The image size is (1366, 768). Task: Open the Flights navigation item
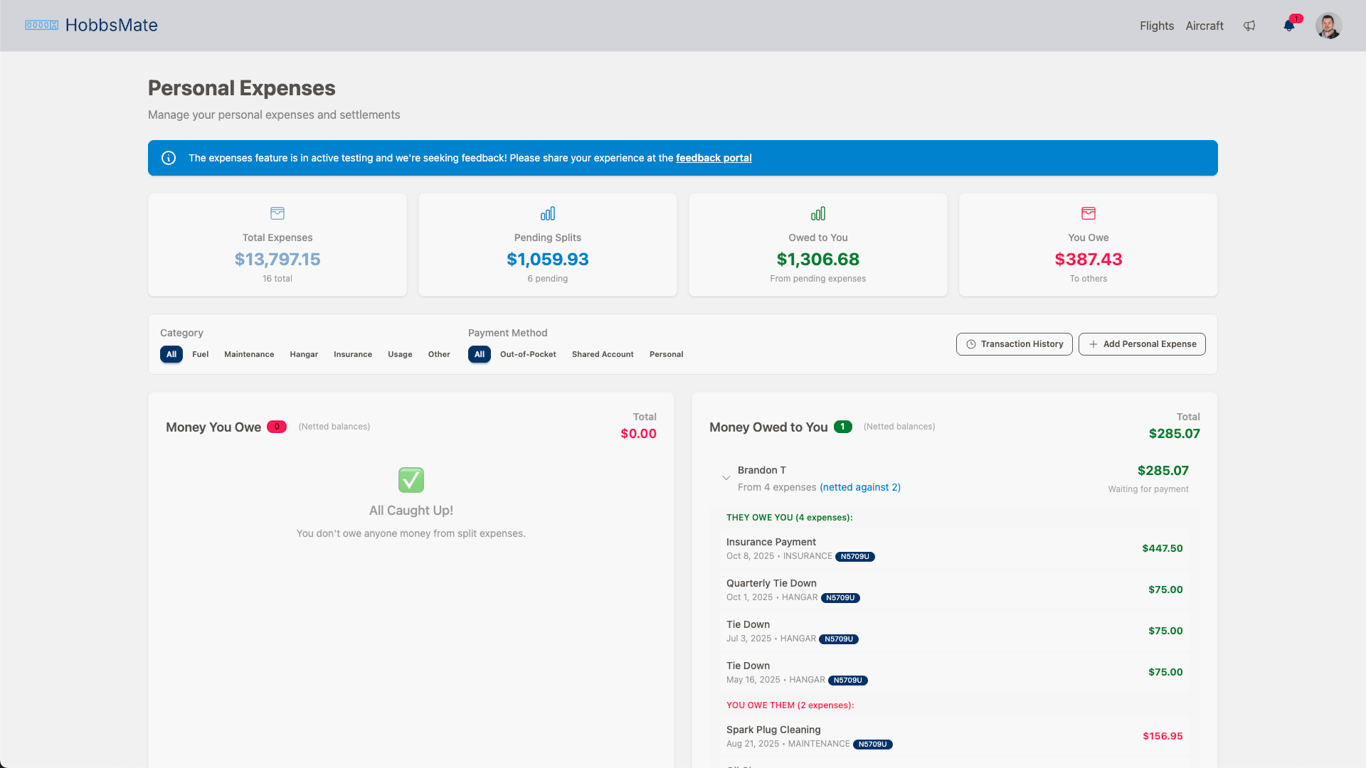click(x=1156, y=26)
